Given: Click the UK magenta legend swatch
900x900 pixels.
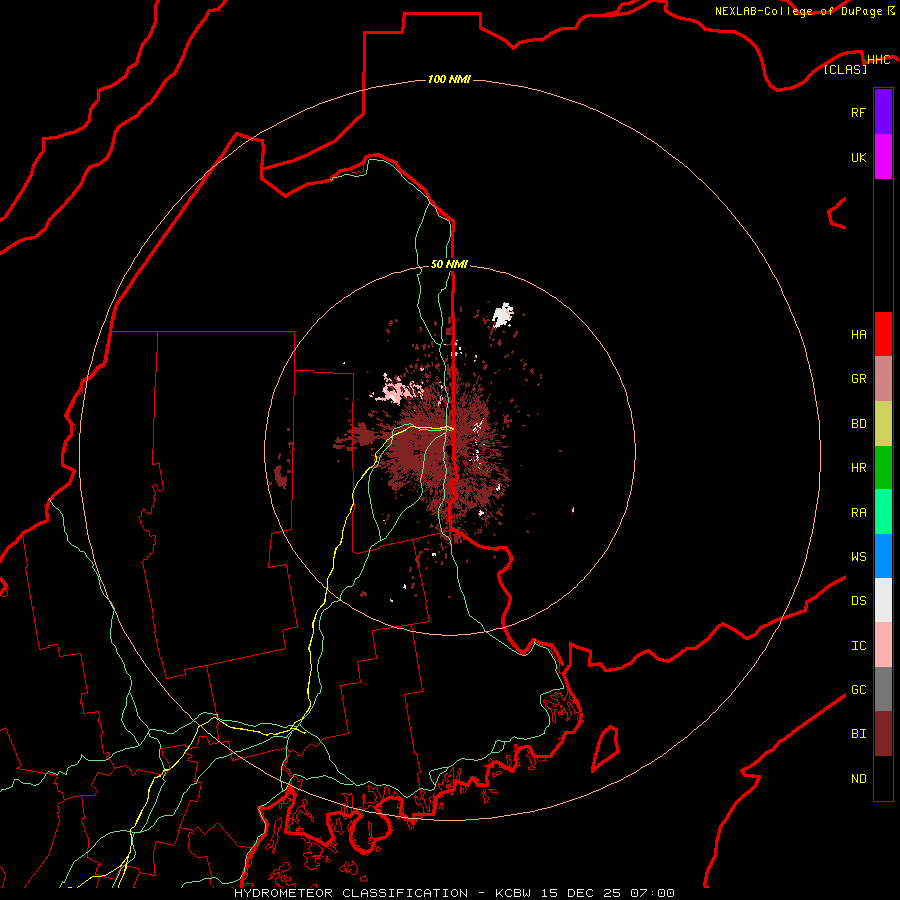Looking at the screenshot, I should click(883, 157).
